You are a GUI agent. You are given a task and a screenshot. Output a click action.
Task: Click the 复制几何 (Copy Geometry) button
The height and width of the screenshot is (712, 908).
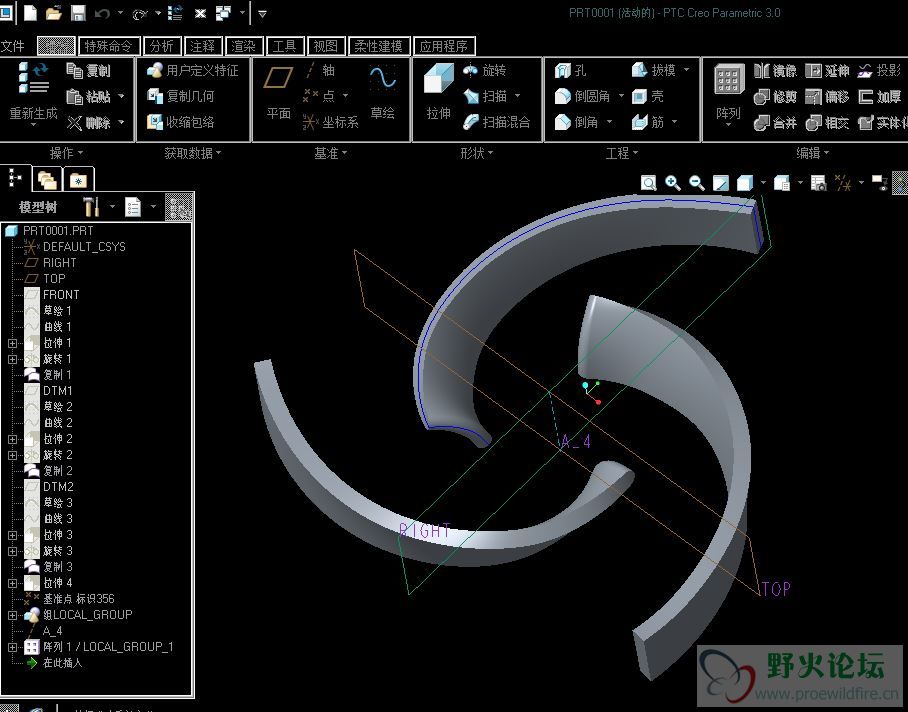(x=181, y=96)
